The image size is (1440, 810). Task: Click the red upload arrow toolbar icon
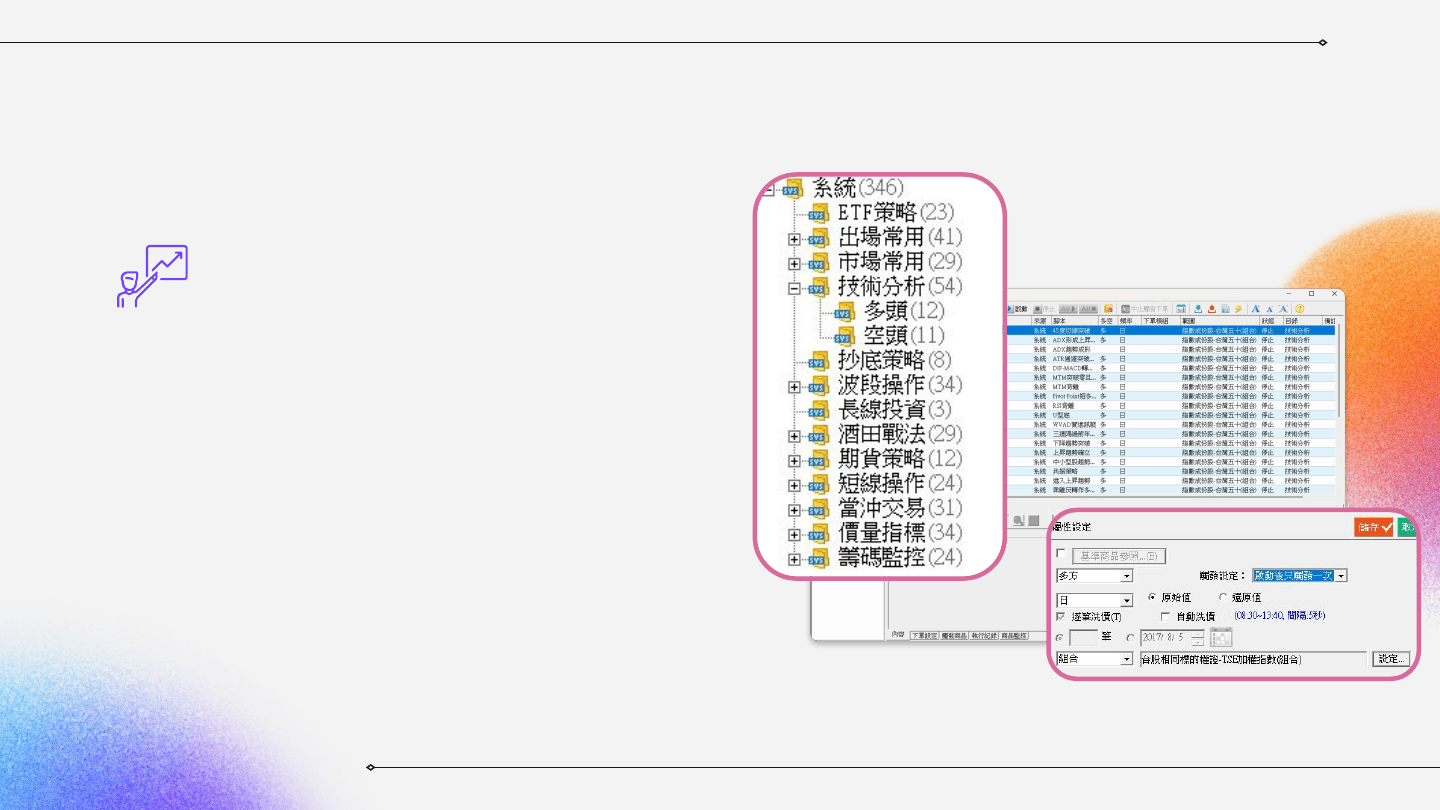pos(1211,309)
